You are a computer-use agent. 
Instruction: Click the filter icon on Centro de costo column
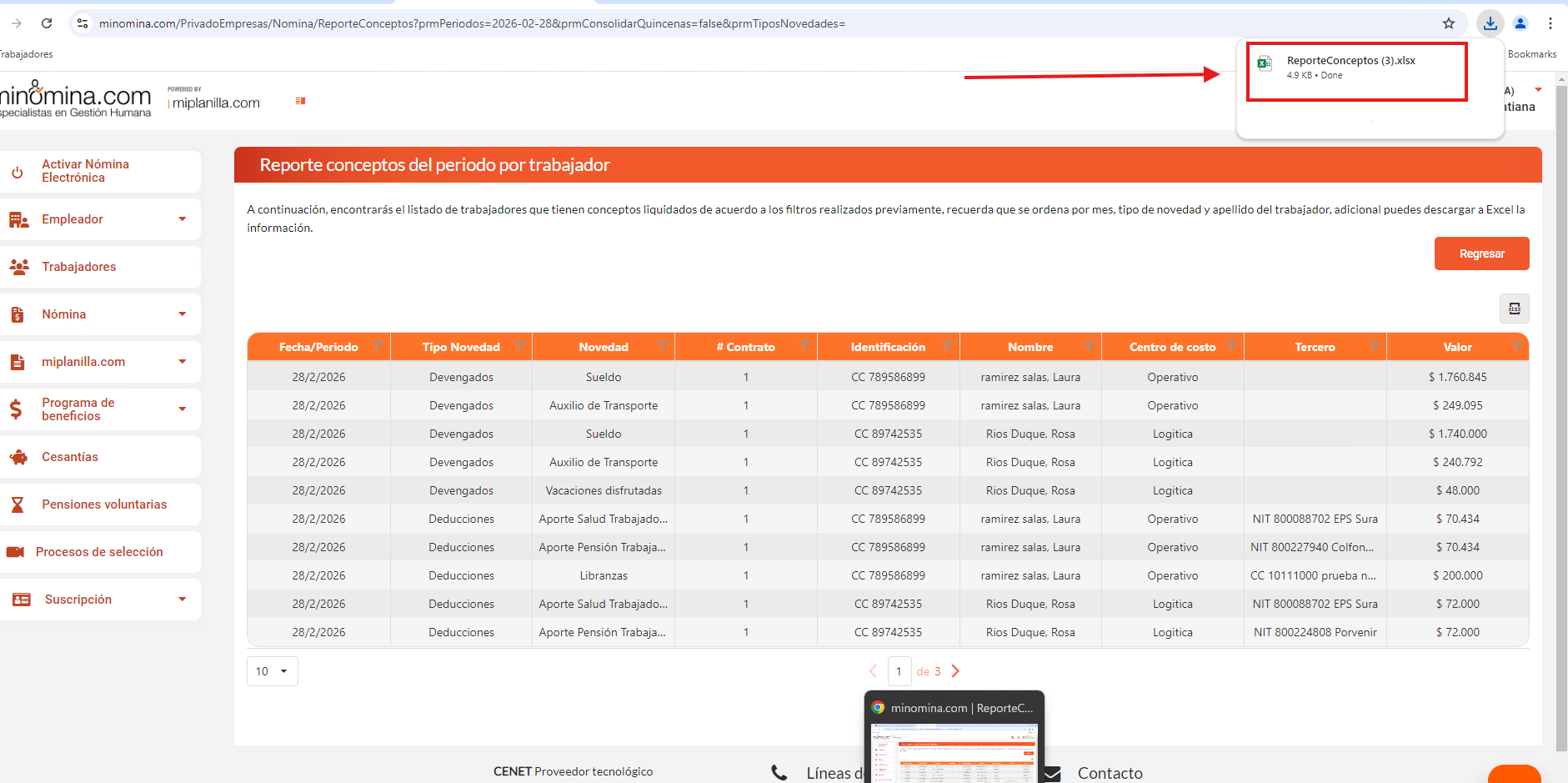[1231, 345]
